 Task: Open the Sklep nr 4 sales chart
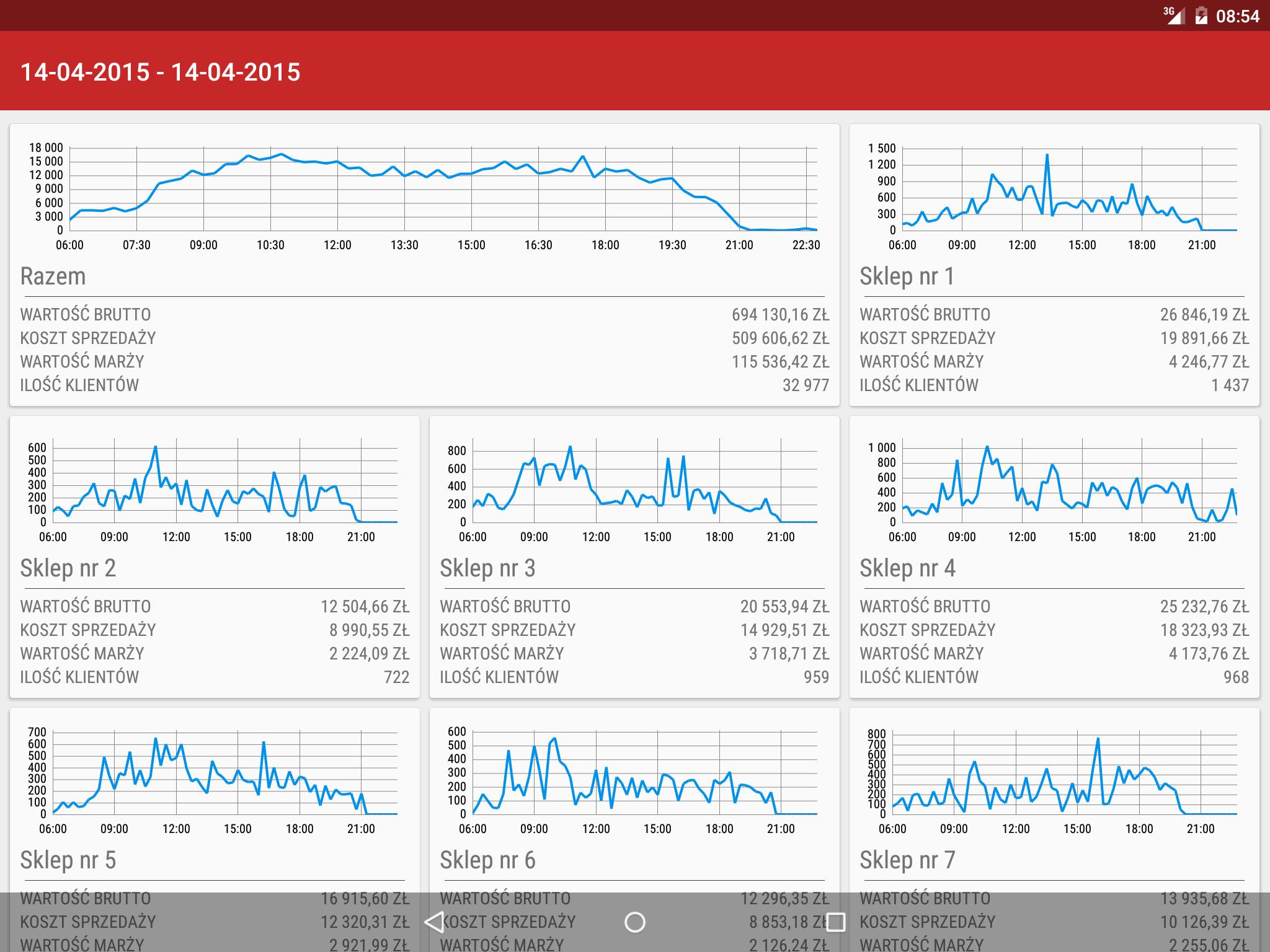coord(1054,490)
